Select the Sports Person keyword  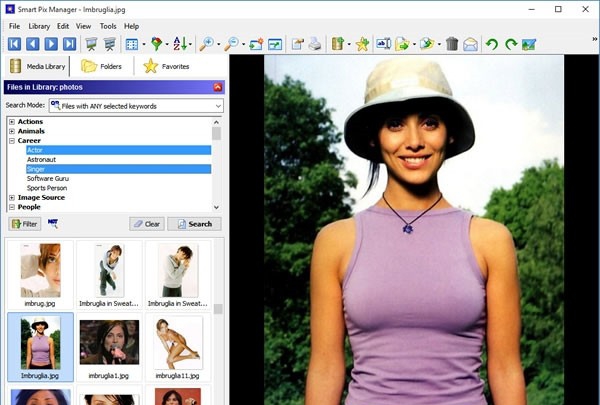click(47, 188)
